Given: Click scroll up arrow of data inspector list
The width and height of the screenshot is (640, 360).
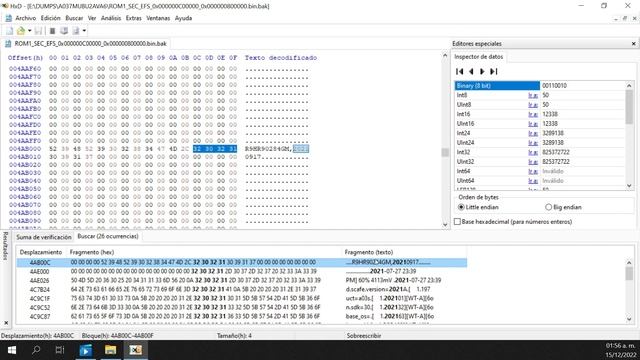Looking at the screenshot, I should click(x=629, y=85).
